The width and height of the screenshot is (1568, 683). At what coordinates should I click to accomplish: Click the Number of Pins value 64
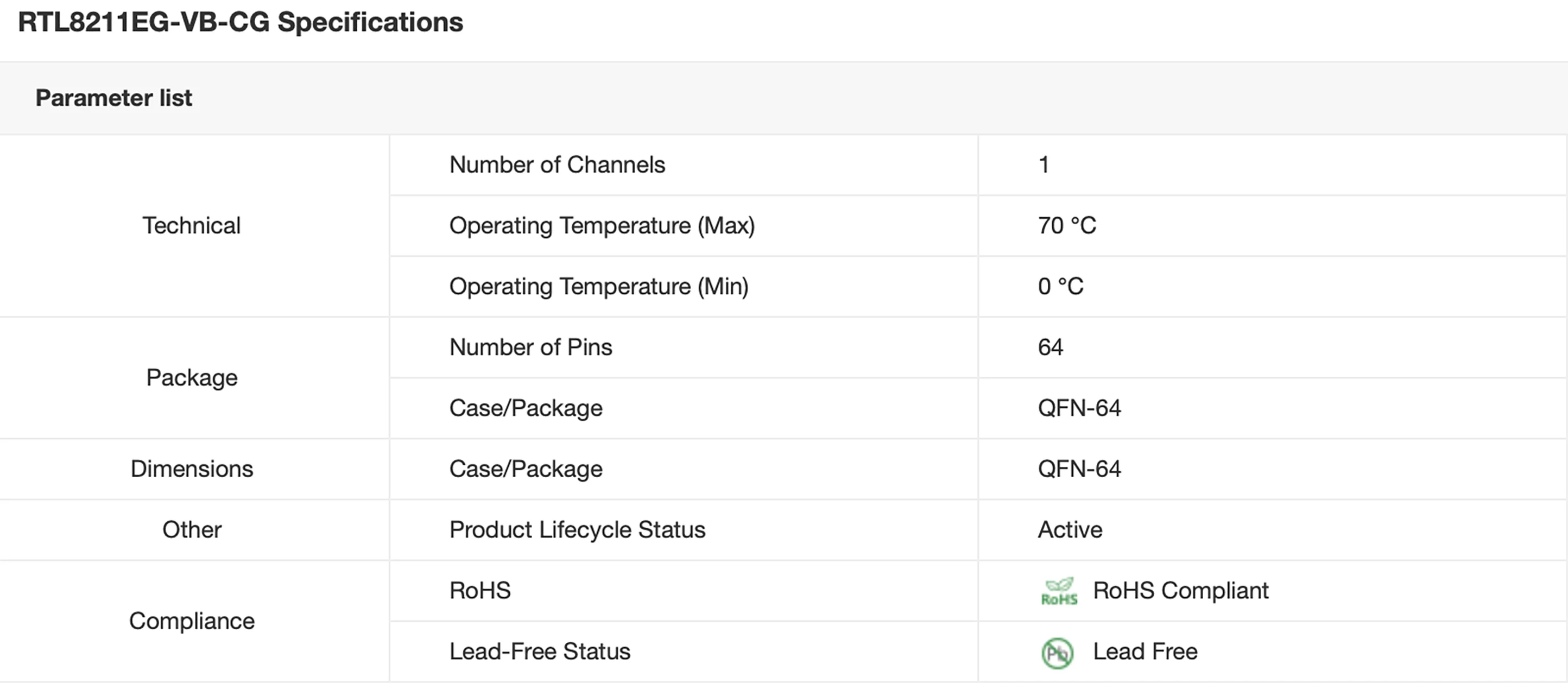point(1051,347)
